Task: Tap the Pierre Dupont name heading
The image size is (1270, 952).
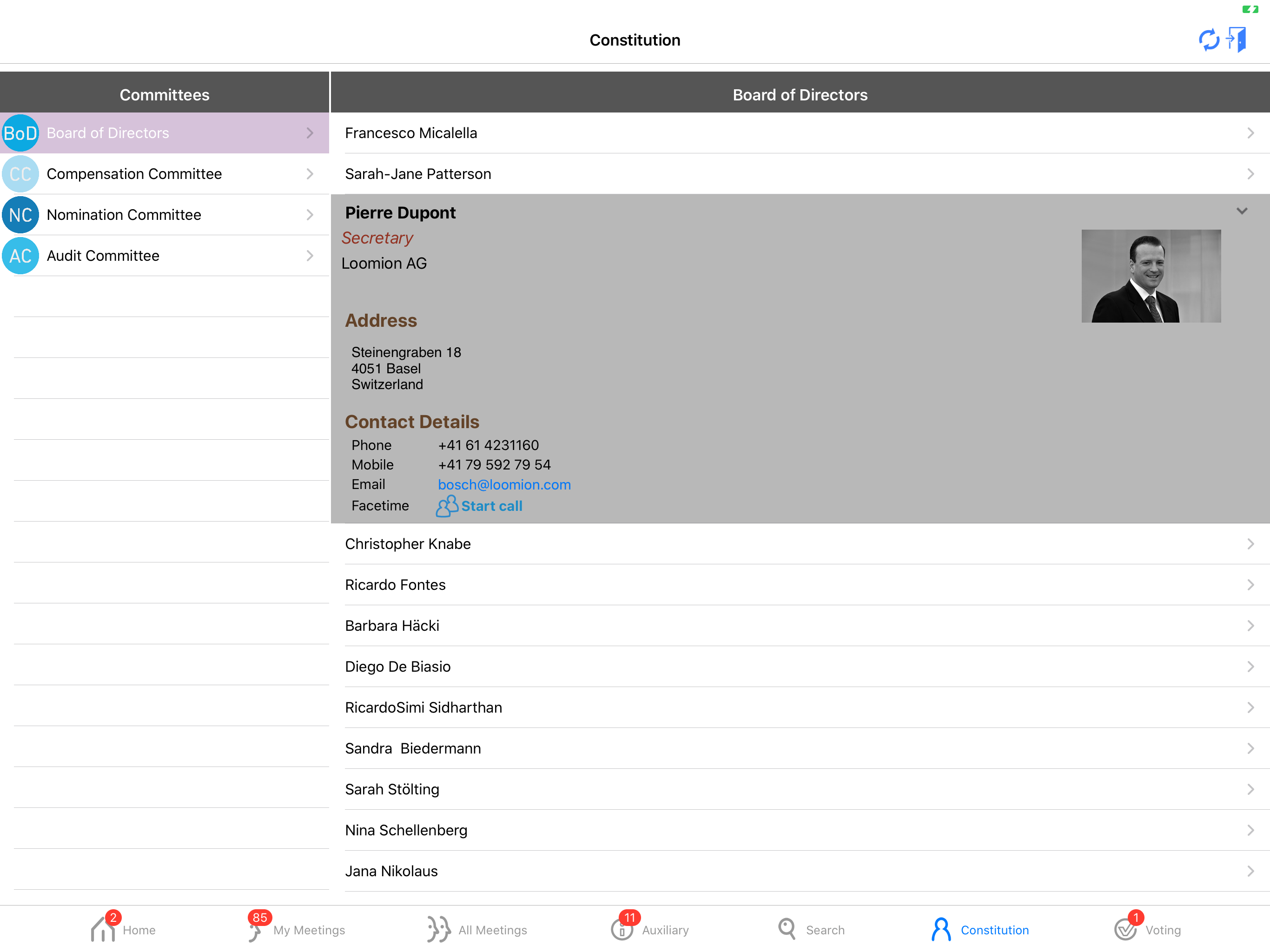Action: click(x=400, y=213)
